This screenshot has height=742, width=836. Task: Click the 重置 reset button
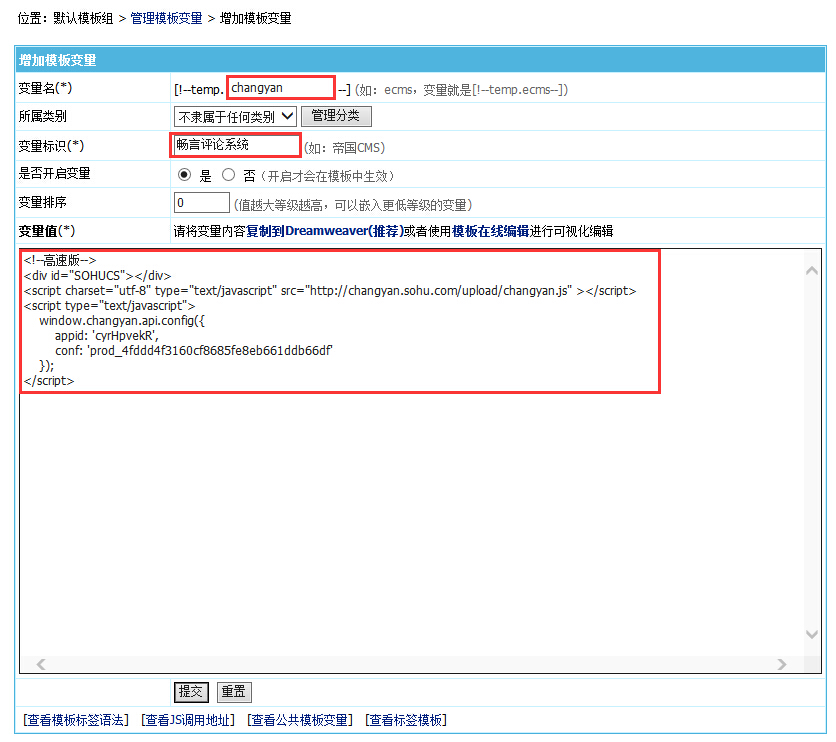(x=234, y=692)
